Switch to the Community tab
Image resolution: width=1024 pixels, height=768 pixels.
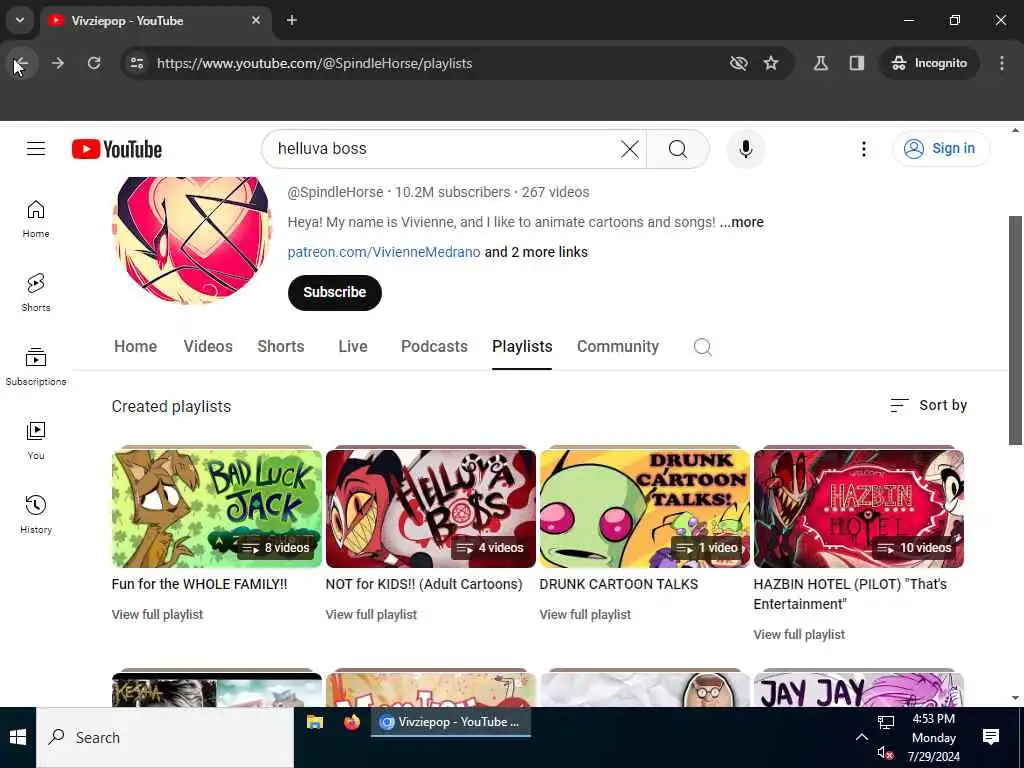(x=618, y=347)
